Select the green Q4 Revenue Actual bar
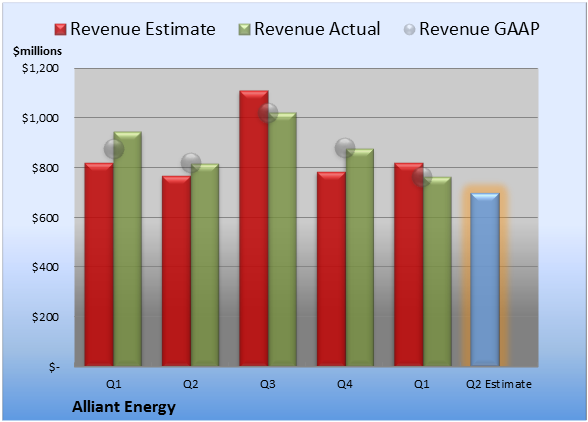The height and width of the screenshot is (422, 588). click(360, 257)
